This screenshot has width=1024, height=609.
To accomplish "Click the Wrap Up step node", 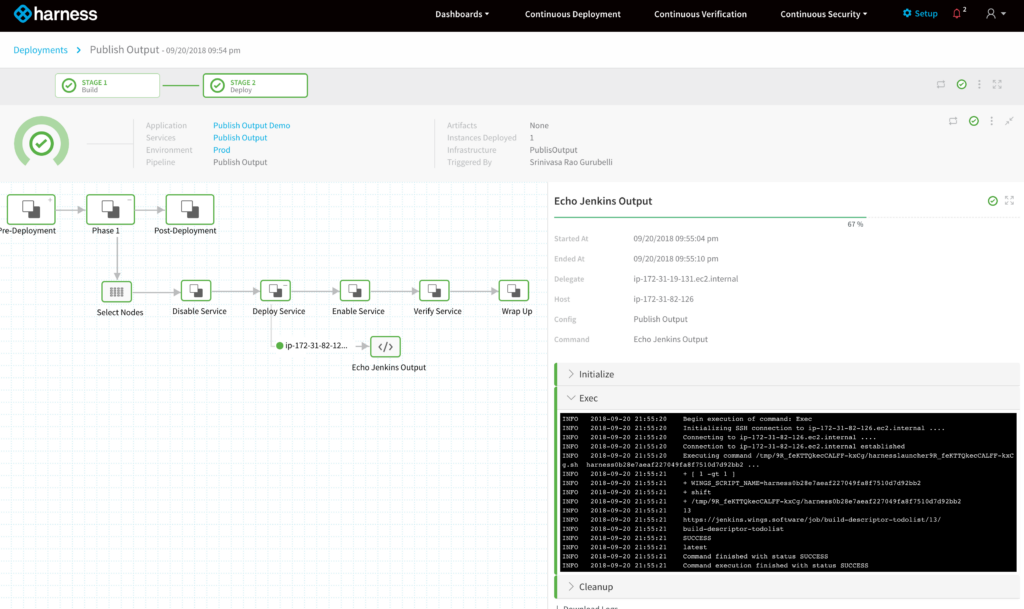I will [514, 291].
